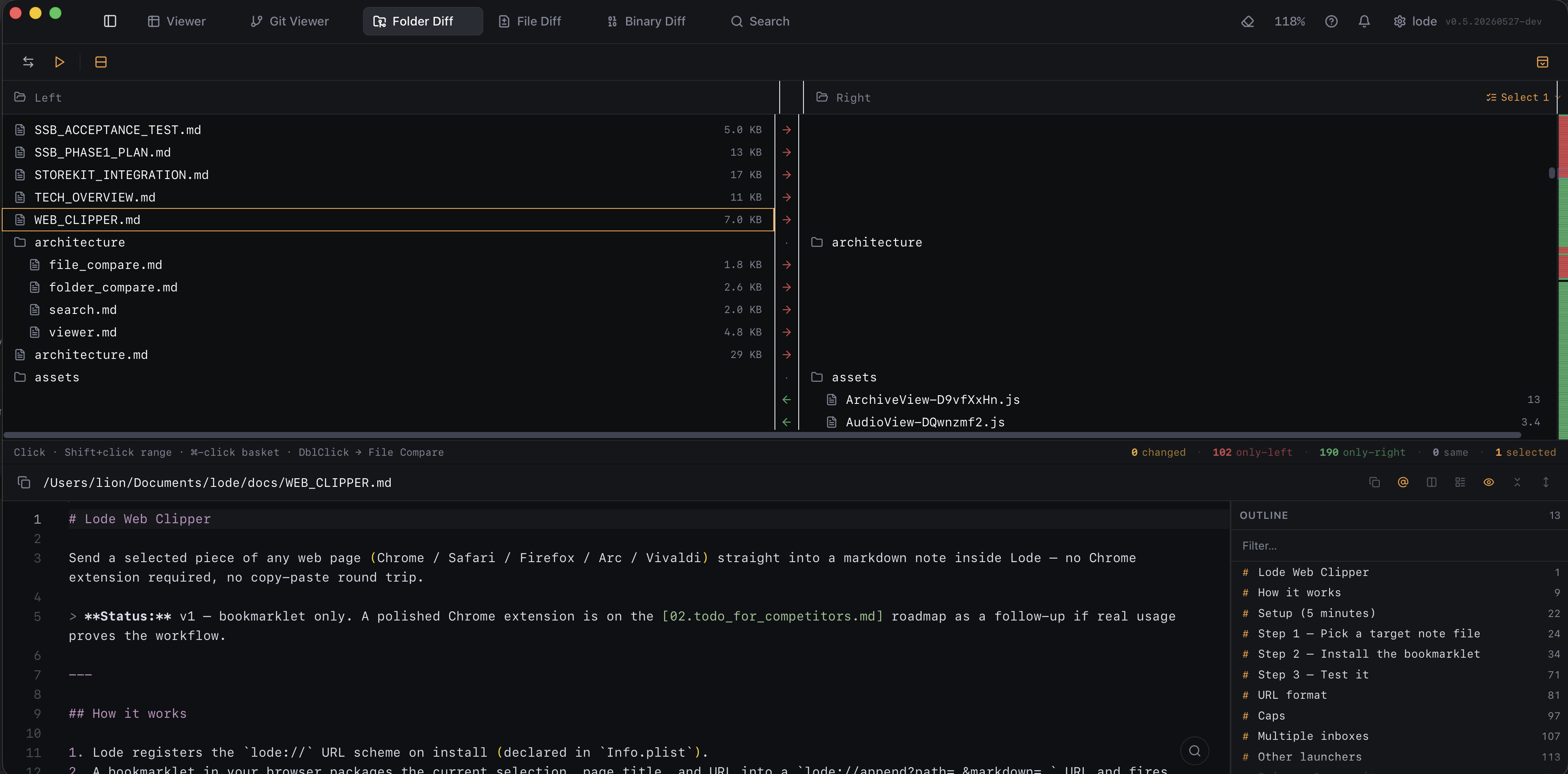
Task: Toggle split view column icon in preview
Action: coord(1432,483)
